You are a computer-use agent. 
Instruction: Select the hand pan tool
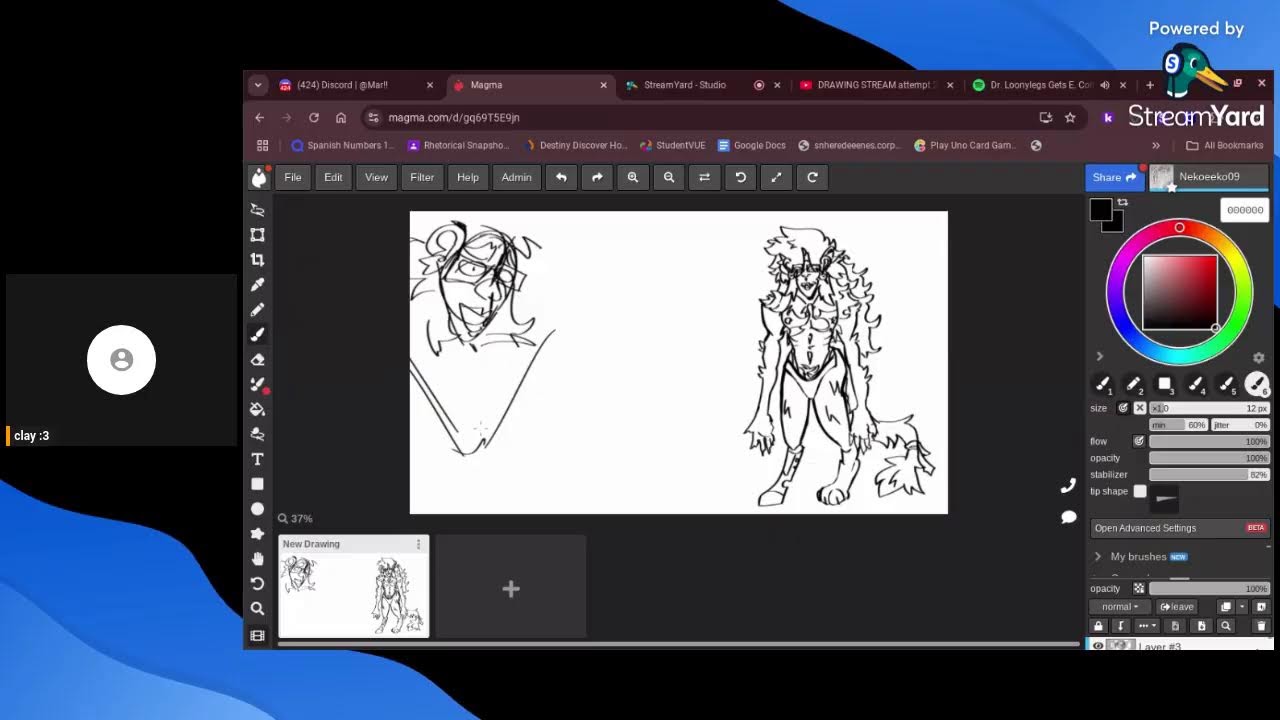click(x=257, y=559)
